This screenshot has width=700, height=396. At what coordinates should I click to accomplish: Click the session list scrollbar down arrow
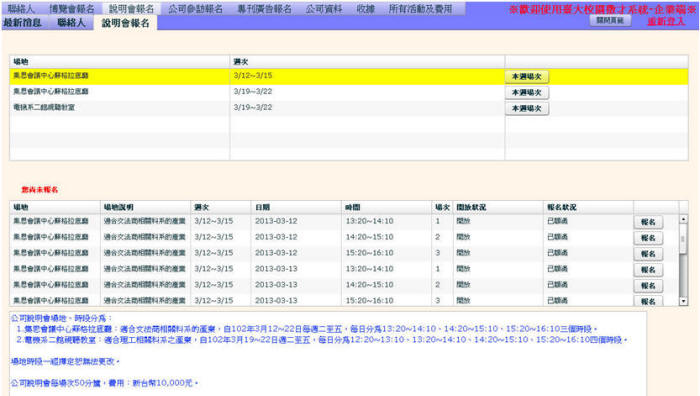click(x=683, y=301)
